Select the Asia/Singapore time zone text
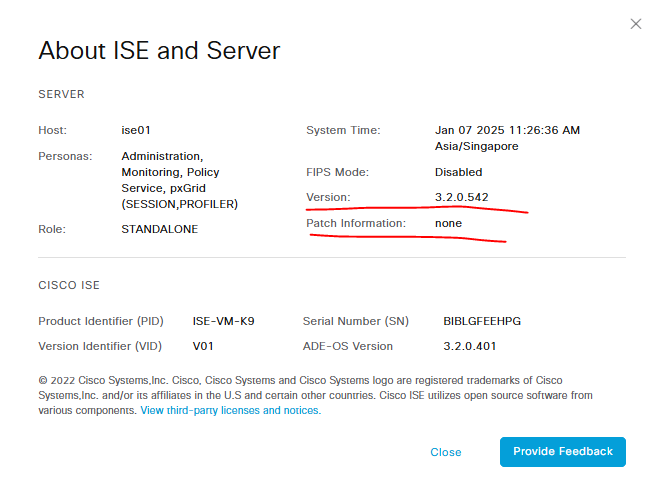This screenshot has height=504, width=660. (476, 146)
